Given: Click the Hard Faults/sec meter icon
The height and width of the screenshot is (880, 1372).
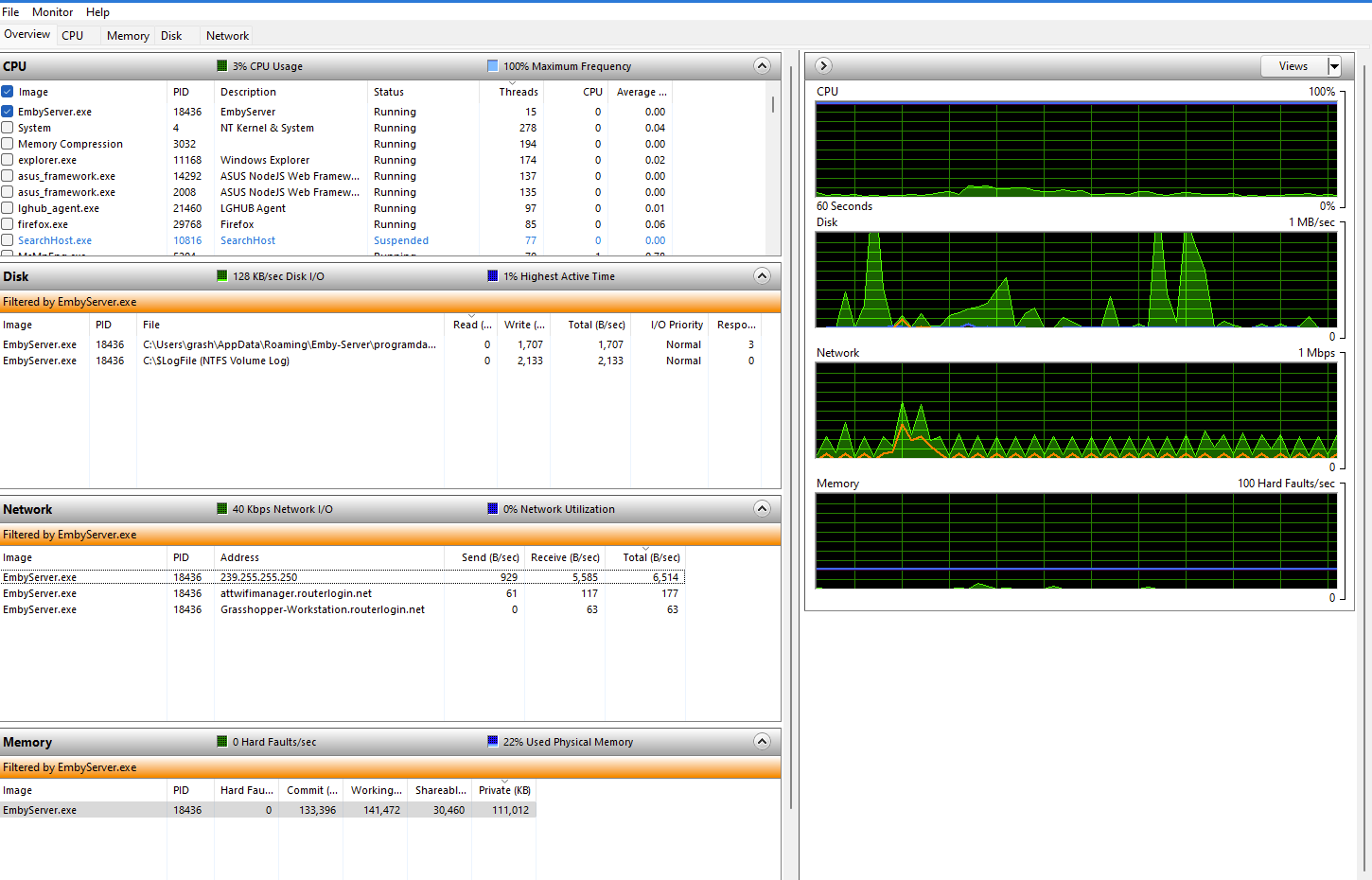Looking at the screenshot, I should click(x=222, y=742).
